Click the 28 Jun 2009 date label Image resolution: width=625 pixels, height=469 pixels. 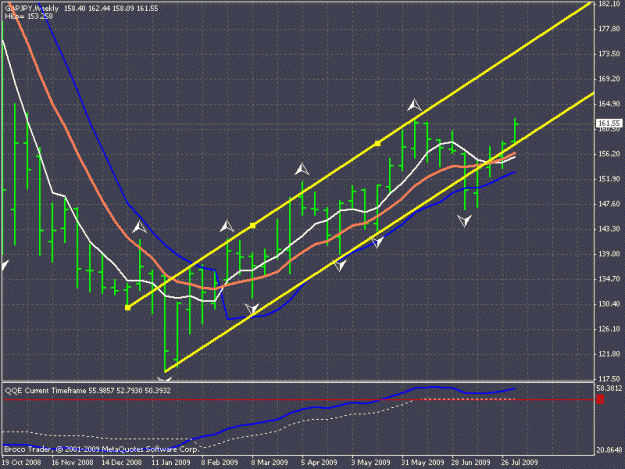[471, 462]
